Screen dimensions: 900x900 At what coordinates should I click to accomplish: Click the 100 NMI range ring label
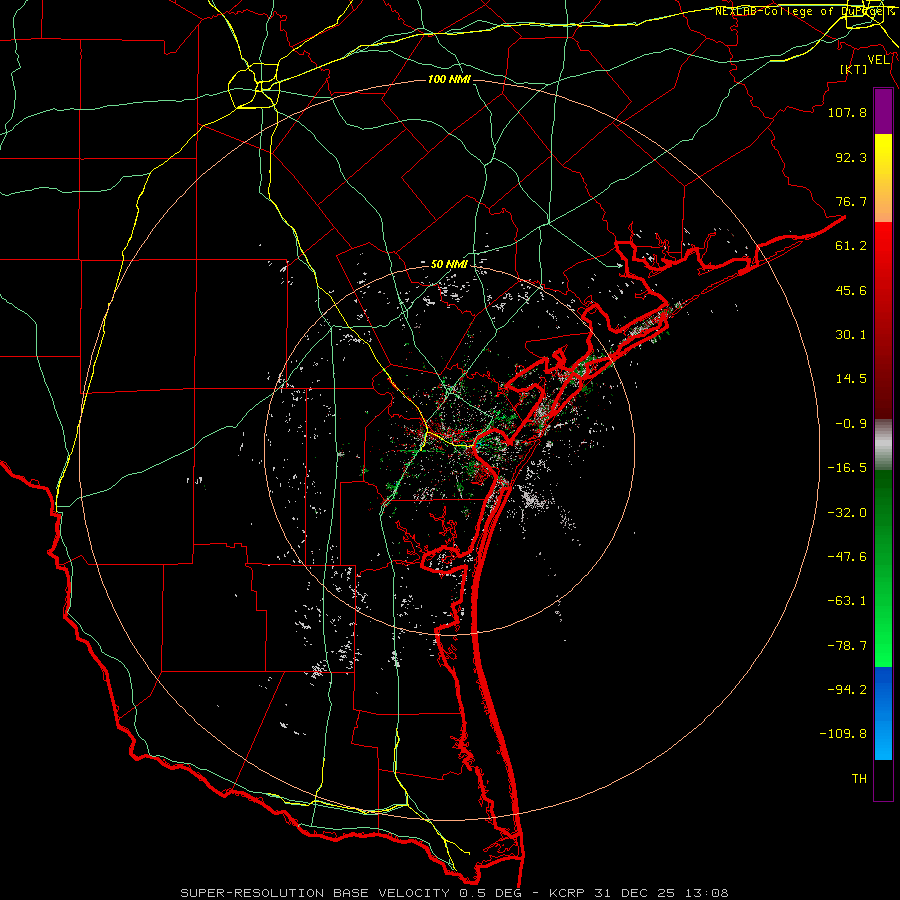coord(449,79)
